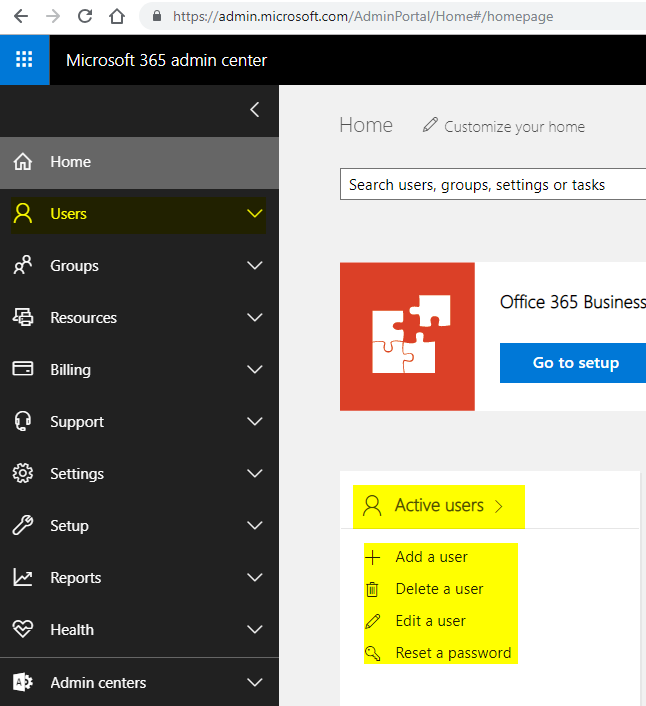
Task: Click the Admin centers icon in sidebar
Action: 22,683
